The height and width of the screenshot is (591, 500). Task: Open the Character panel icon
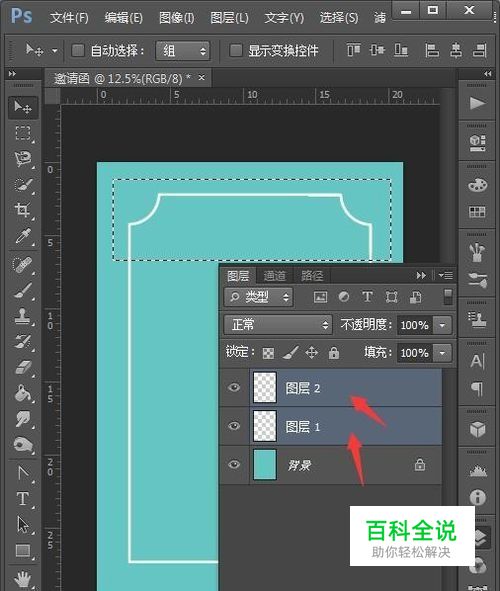pos(477,361)
